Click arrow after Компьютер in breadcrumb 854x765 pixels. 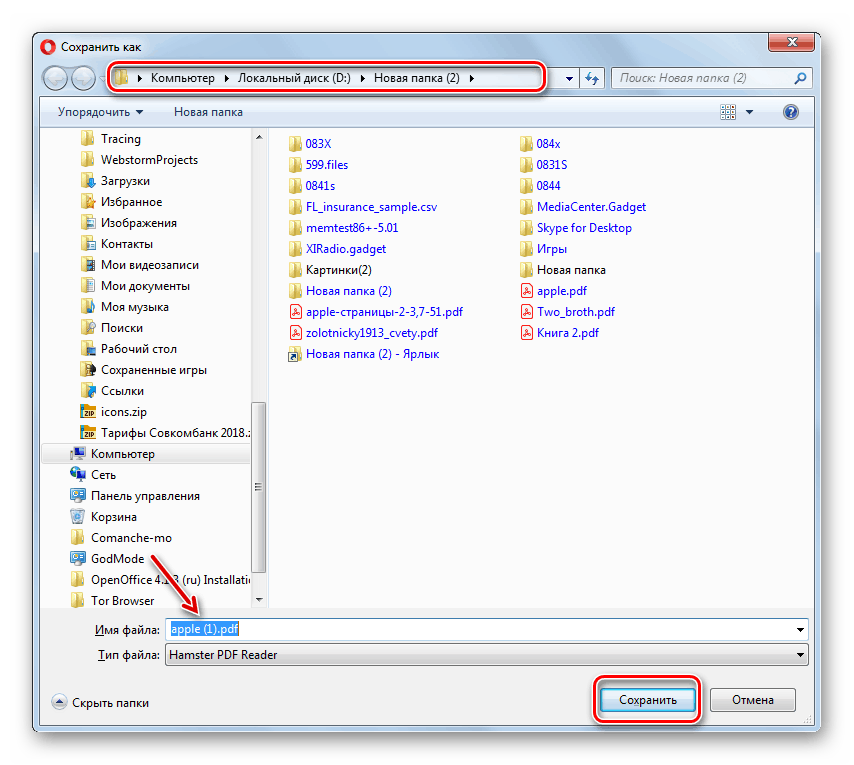point(227,78)
